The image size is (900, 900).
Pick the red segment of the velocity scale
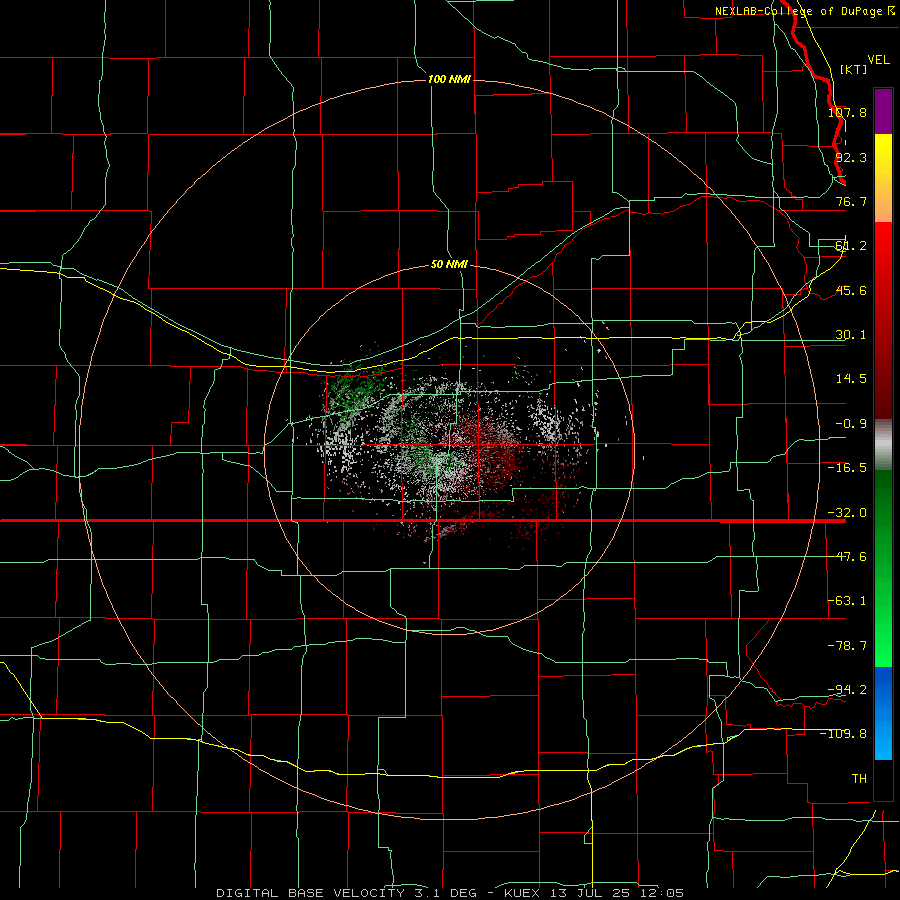tap(883, 320)
